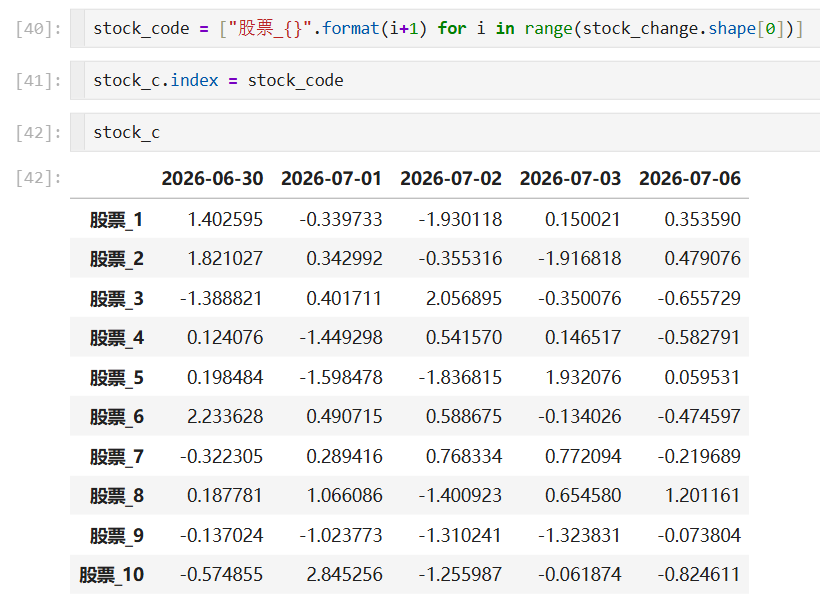
Task: Select column header 2026-07-03
Action: point(570,179)
